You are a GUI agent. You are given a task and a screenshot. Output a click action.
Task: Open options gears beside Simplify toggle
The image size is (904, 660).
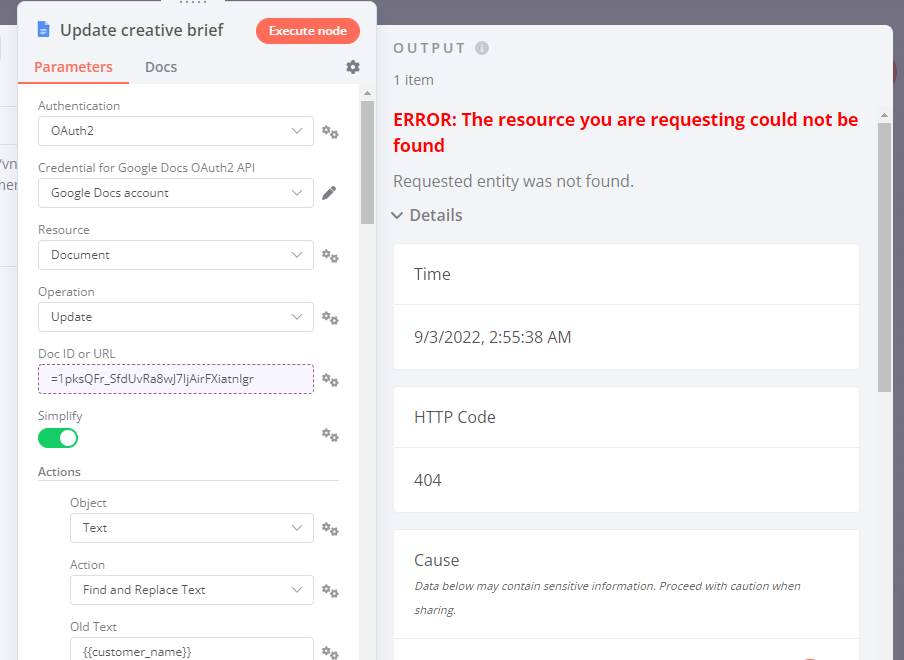330,435
